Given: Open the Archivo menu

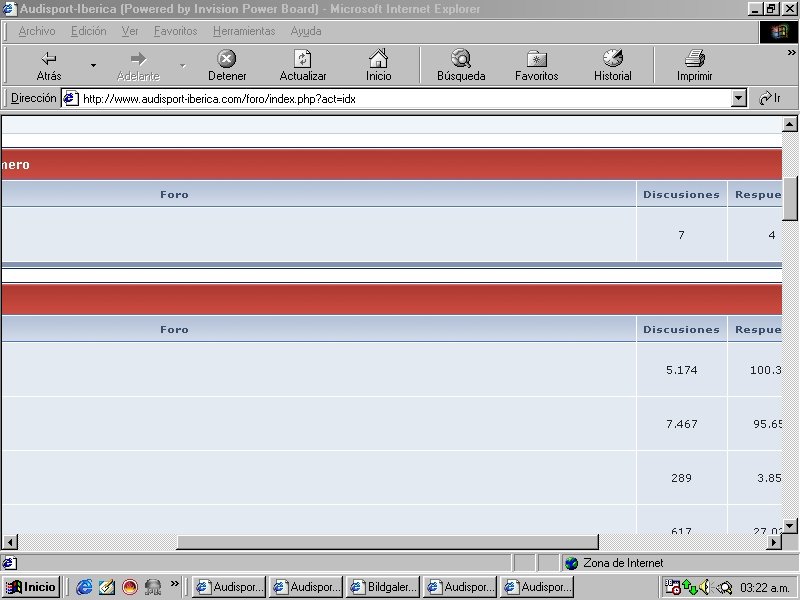Looking at the screenshot, I should [x=37, y=31].
